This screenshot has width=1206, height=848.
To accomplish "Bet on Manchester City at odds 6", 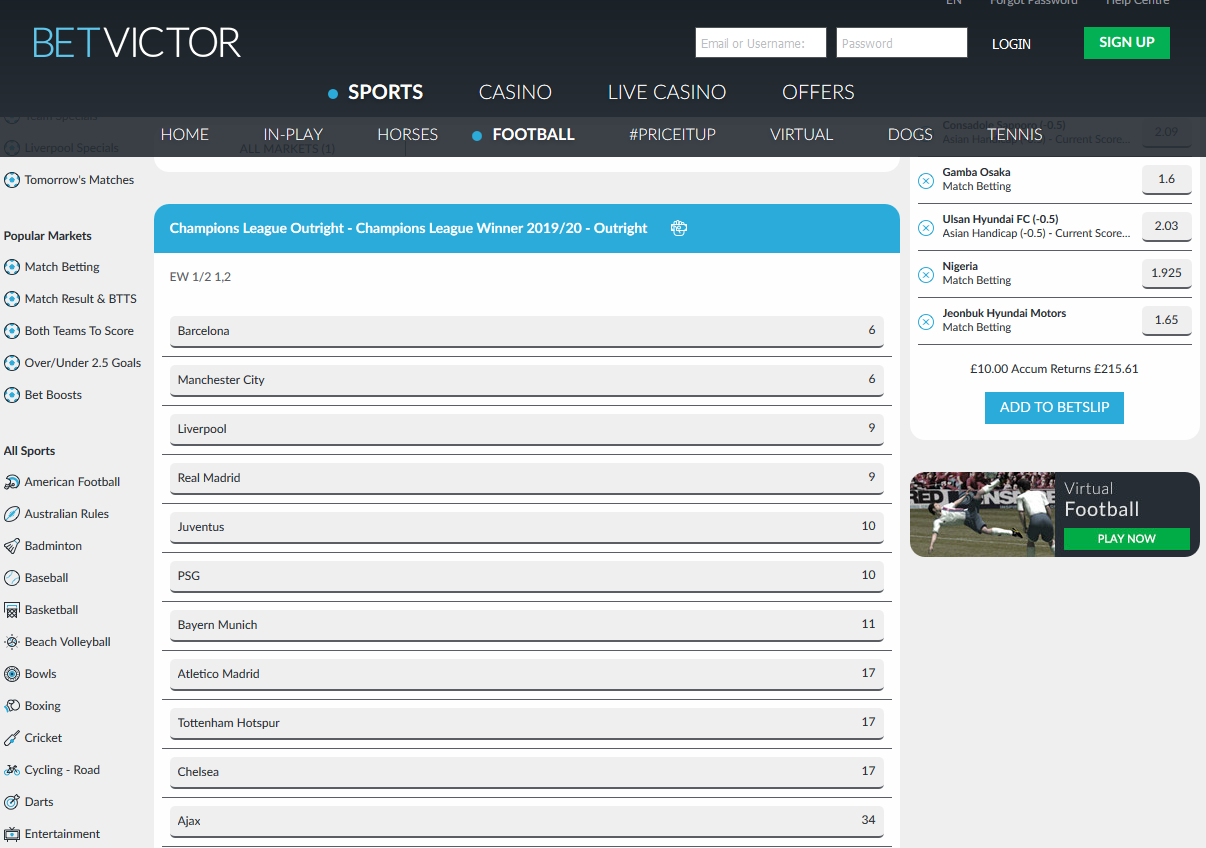I will tap(527, 380).
